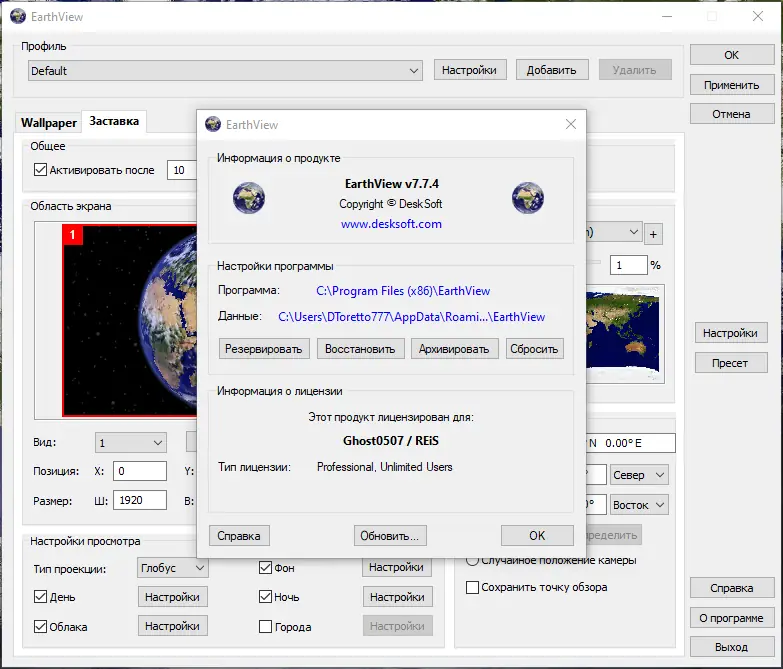Screen dimensions: 783x669
Task: Select the Заставка tab
Action: point(114,122)
